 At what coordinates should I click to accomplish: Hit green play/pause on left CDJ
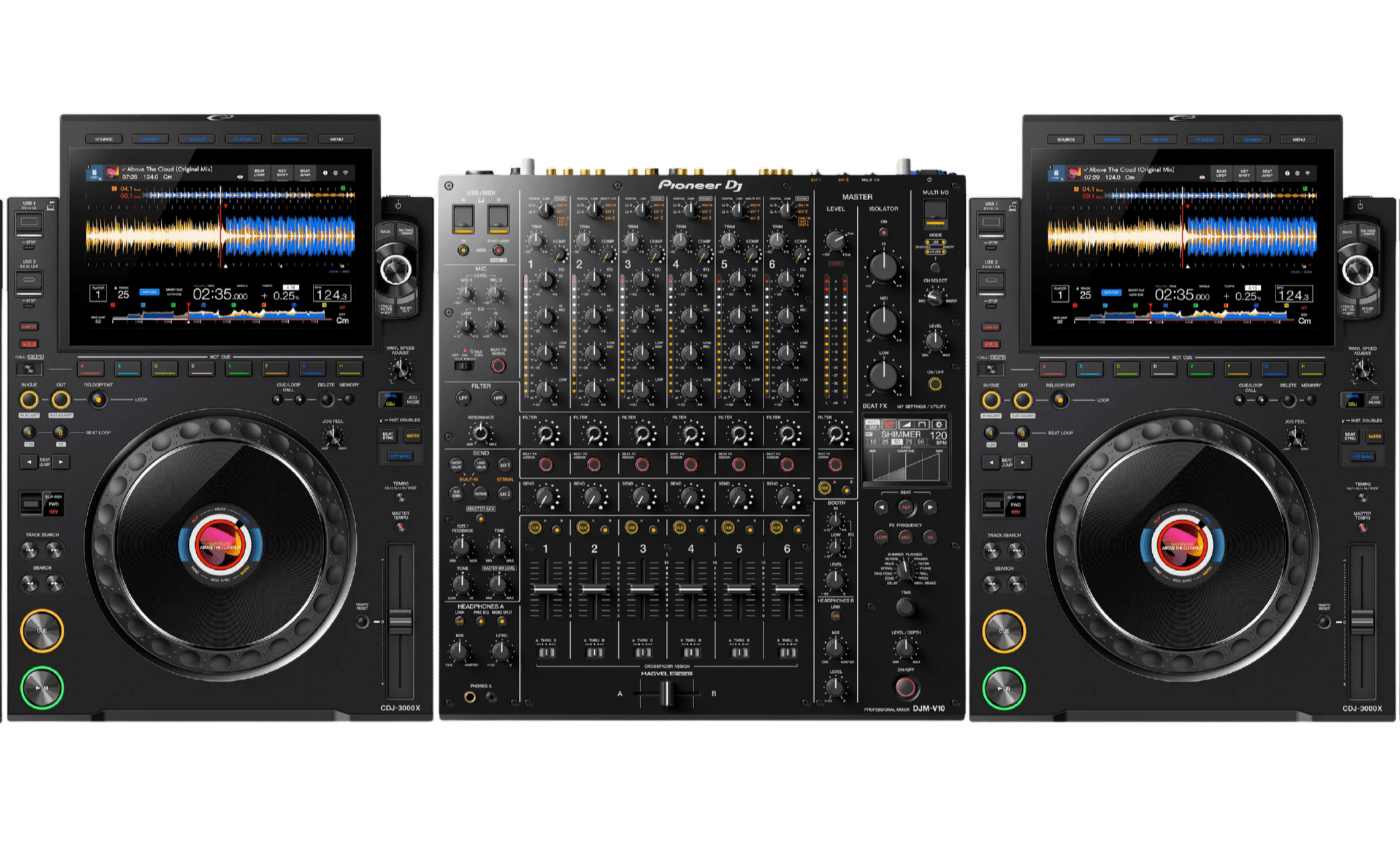coord(42,688)
